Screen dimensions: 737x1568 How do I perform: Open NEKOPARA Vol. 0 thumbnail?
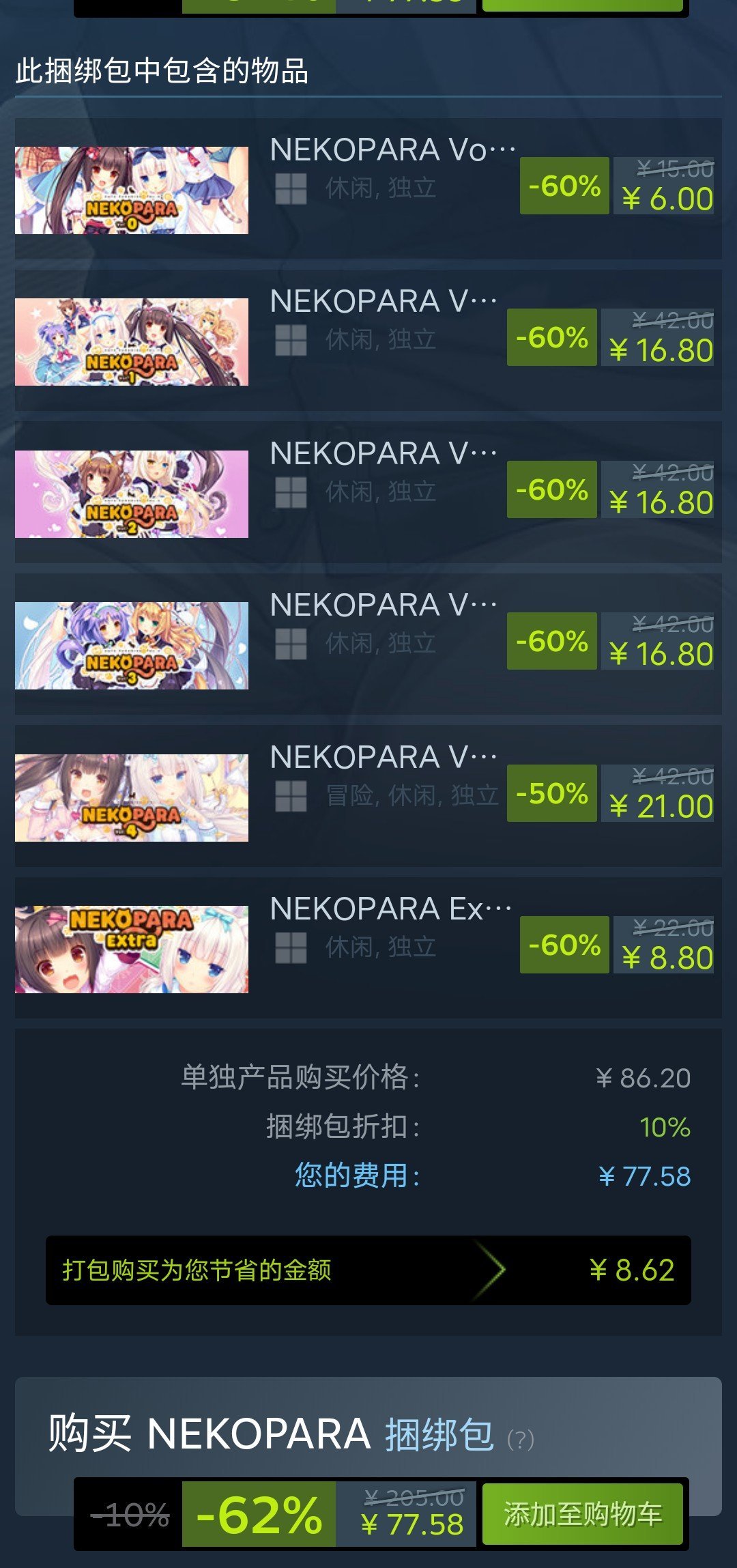132,190
